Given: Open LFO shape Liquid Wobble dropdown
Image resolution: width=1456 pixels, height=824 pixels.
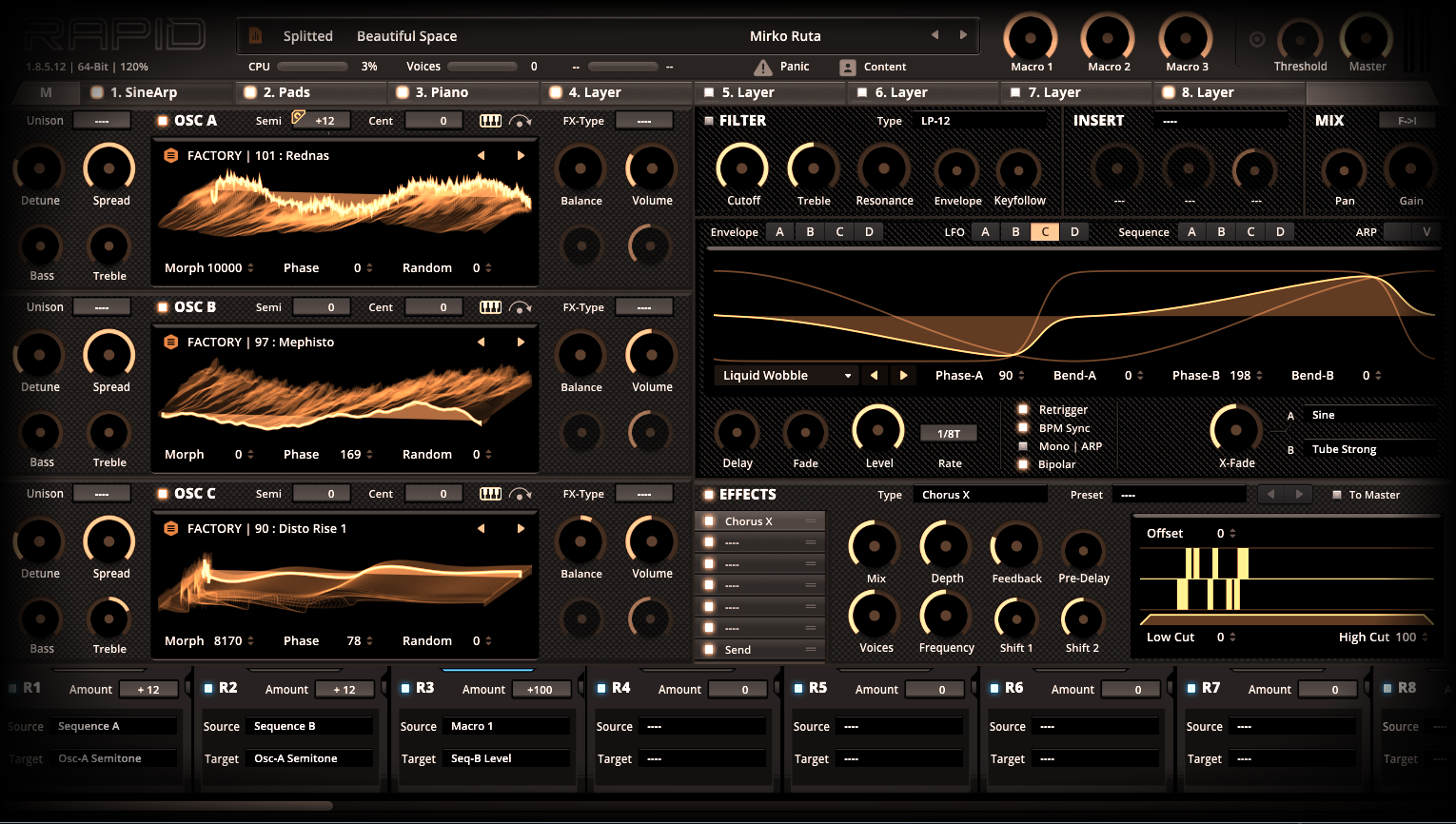Looking at the screenshot, I should (785, 375).
